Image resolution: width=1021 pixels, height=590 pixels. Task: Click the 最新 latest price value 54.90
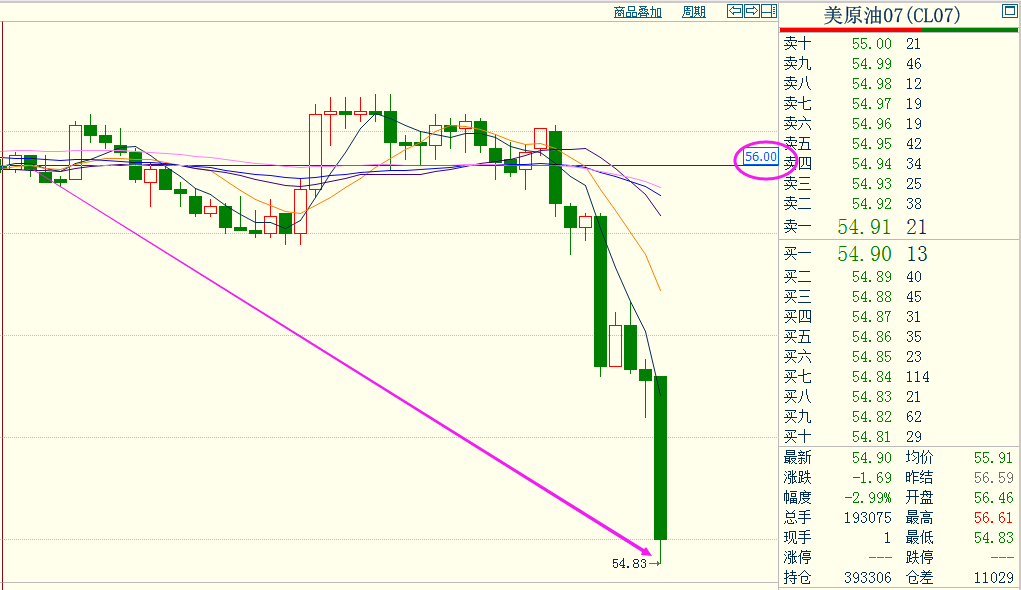click(872, 458)
